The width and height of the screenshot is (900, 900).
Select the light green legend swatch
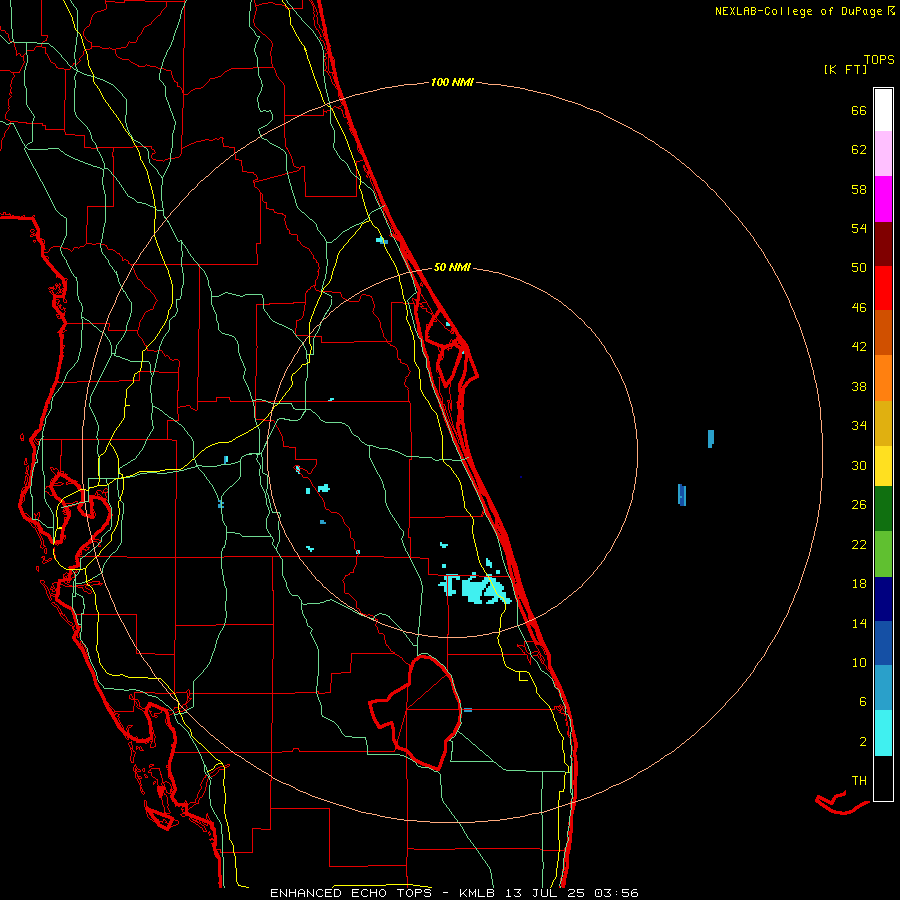[x=883, y=554]
